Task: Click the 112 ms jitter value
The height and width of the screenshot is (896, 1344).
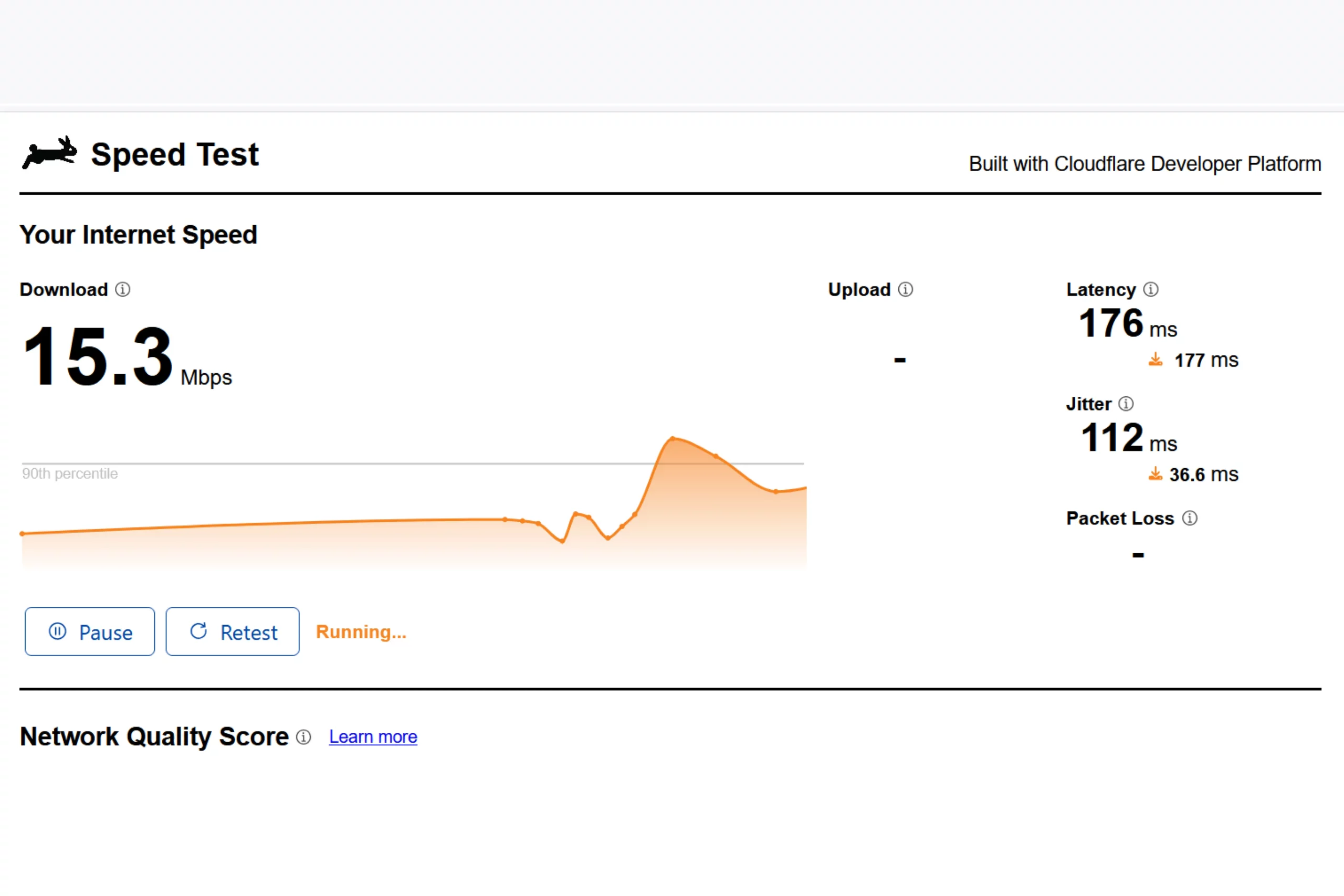Action: (1112, 438)
